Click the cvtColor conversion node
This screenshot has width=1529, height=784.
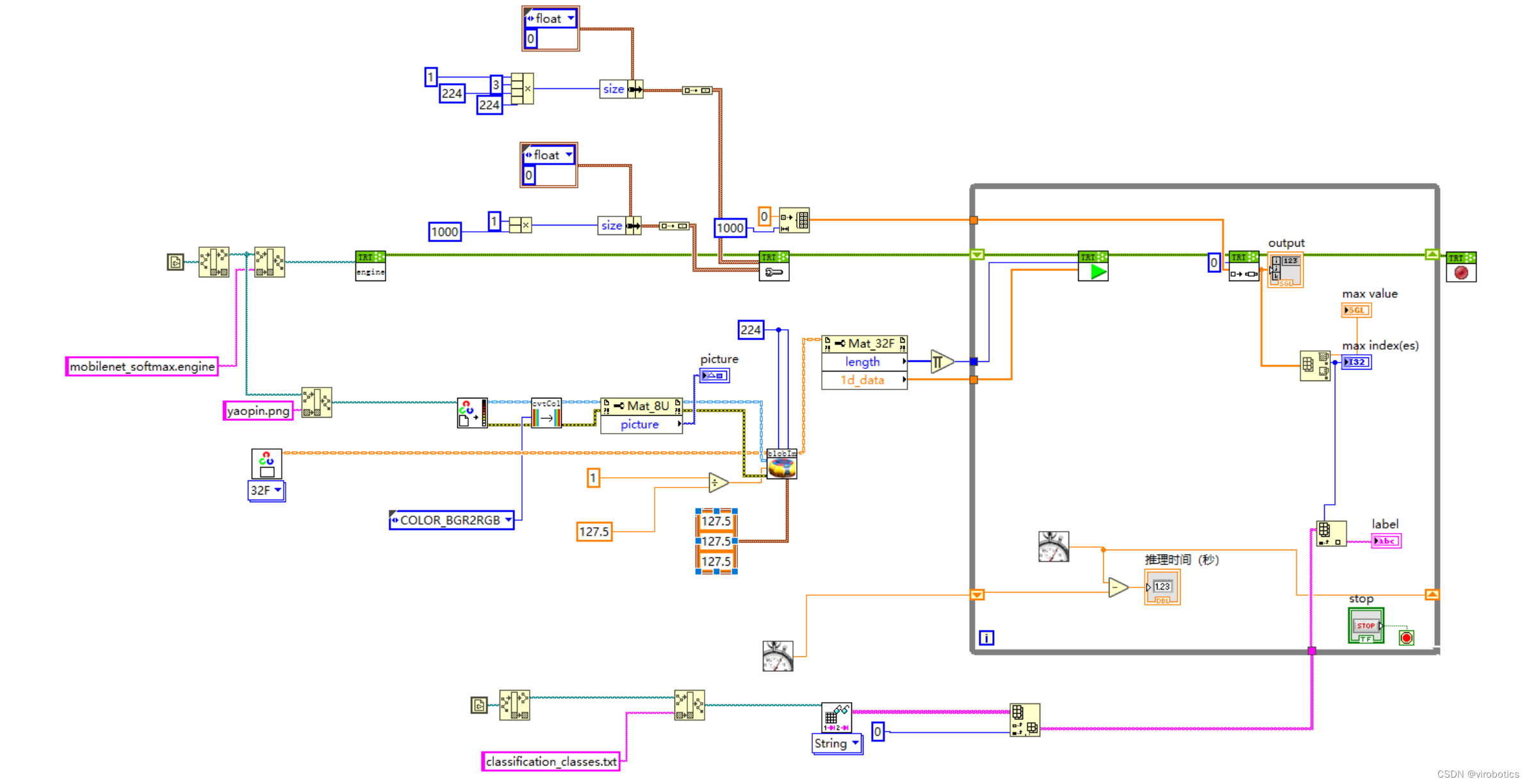click(x=546, y=413)
